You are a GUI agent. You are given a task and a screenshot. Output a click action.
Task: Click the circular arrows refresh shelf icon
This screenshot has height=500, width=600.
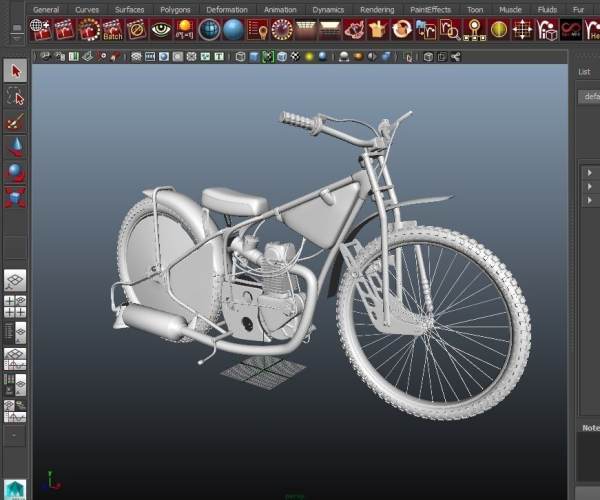[x=402, y=30]
